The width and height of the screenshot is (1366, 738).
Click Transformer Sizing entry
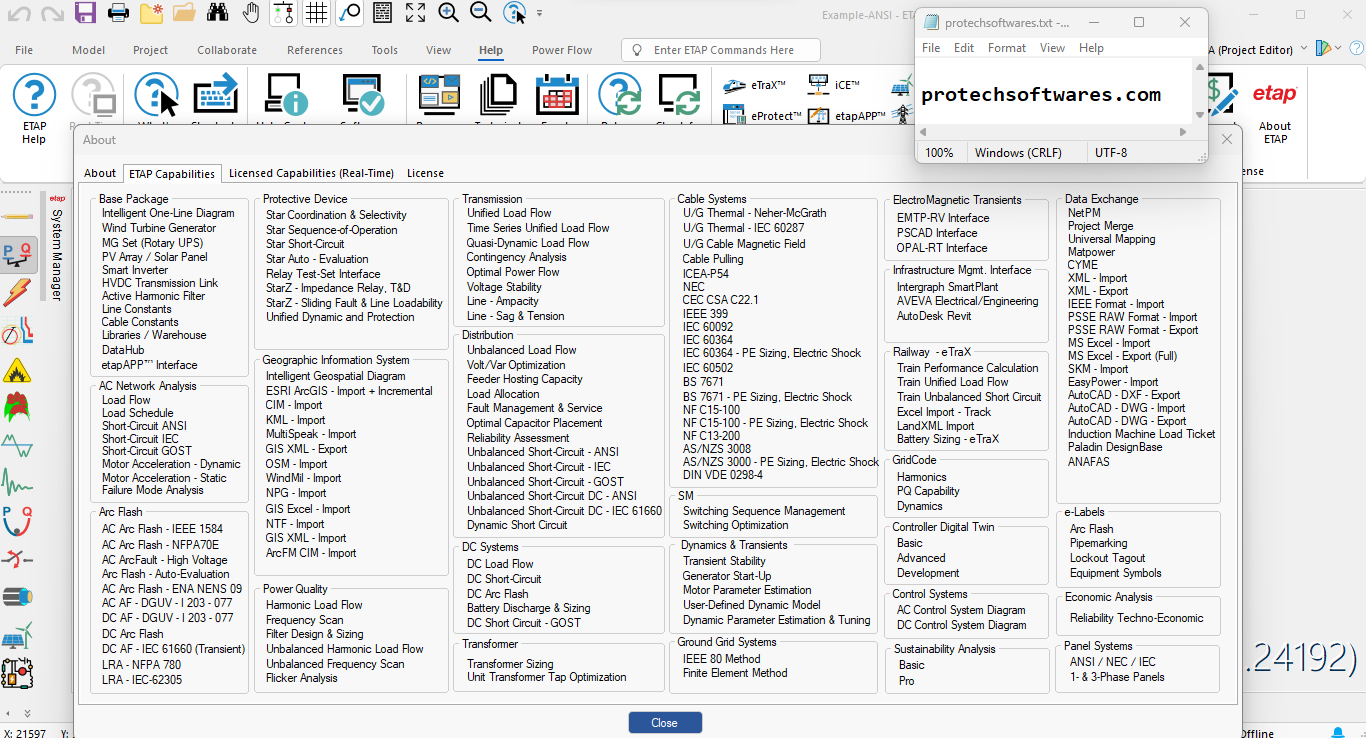[510, 663]
